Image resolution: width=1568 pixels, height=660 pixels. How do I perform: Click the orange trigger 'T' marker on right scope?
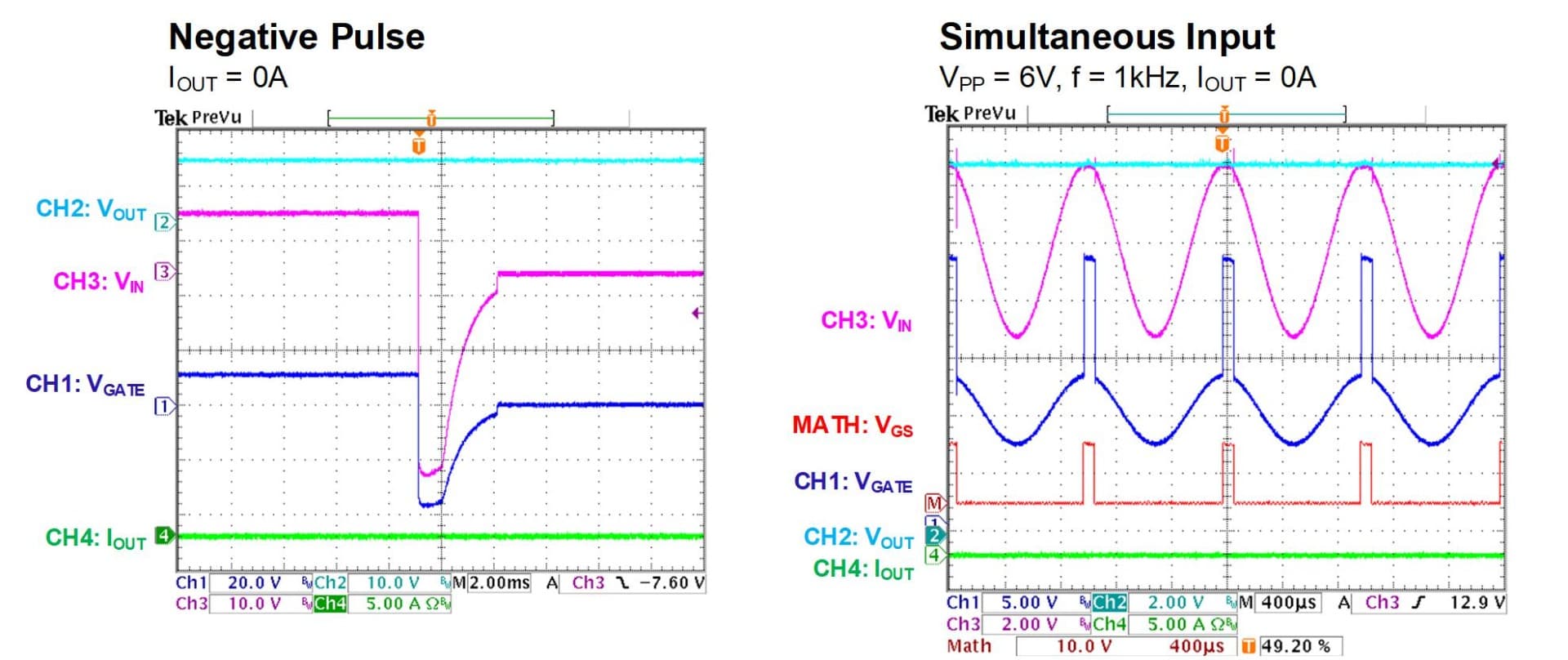point(1223,144)
